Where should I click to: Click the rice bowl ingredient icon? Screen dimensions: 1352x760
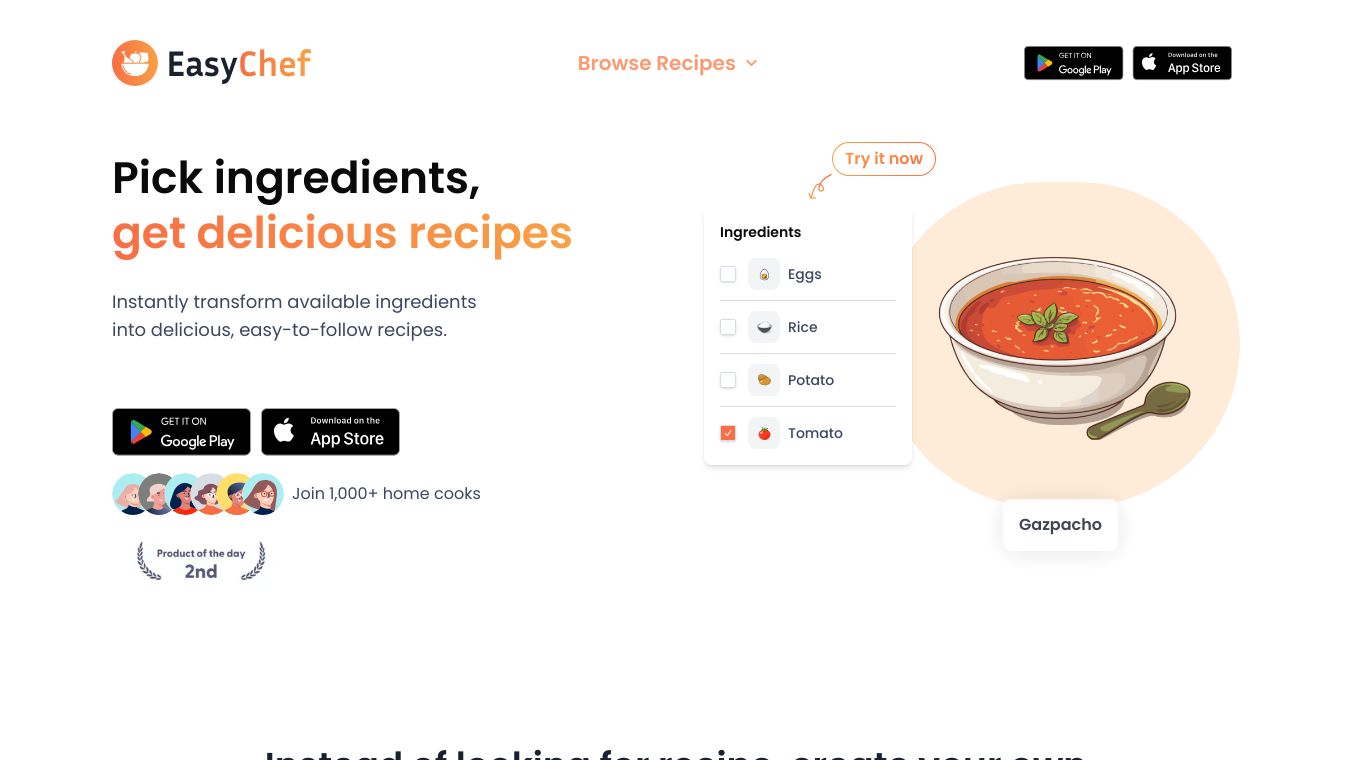764,327
